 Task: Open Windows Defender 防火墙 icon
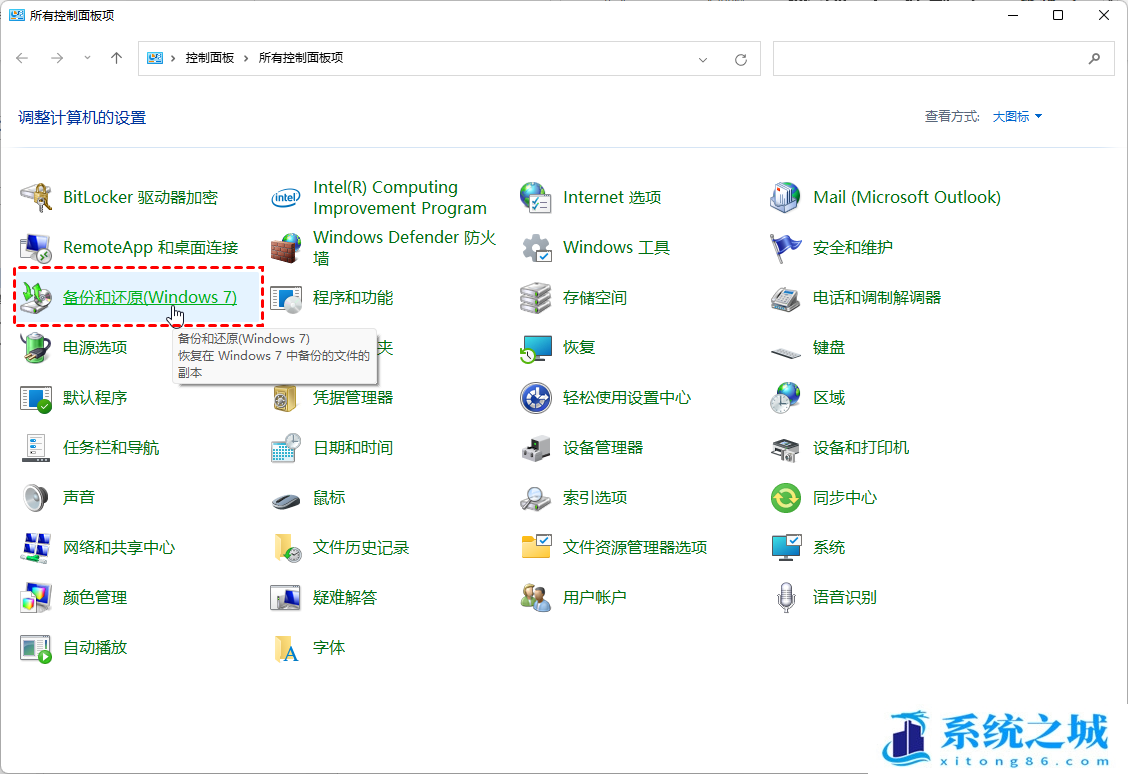(286, 247)
